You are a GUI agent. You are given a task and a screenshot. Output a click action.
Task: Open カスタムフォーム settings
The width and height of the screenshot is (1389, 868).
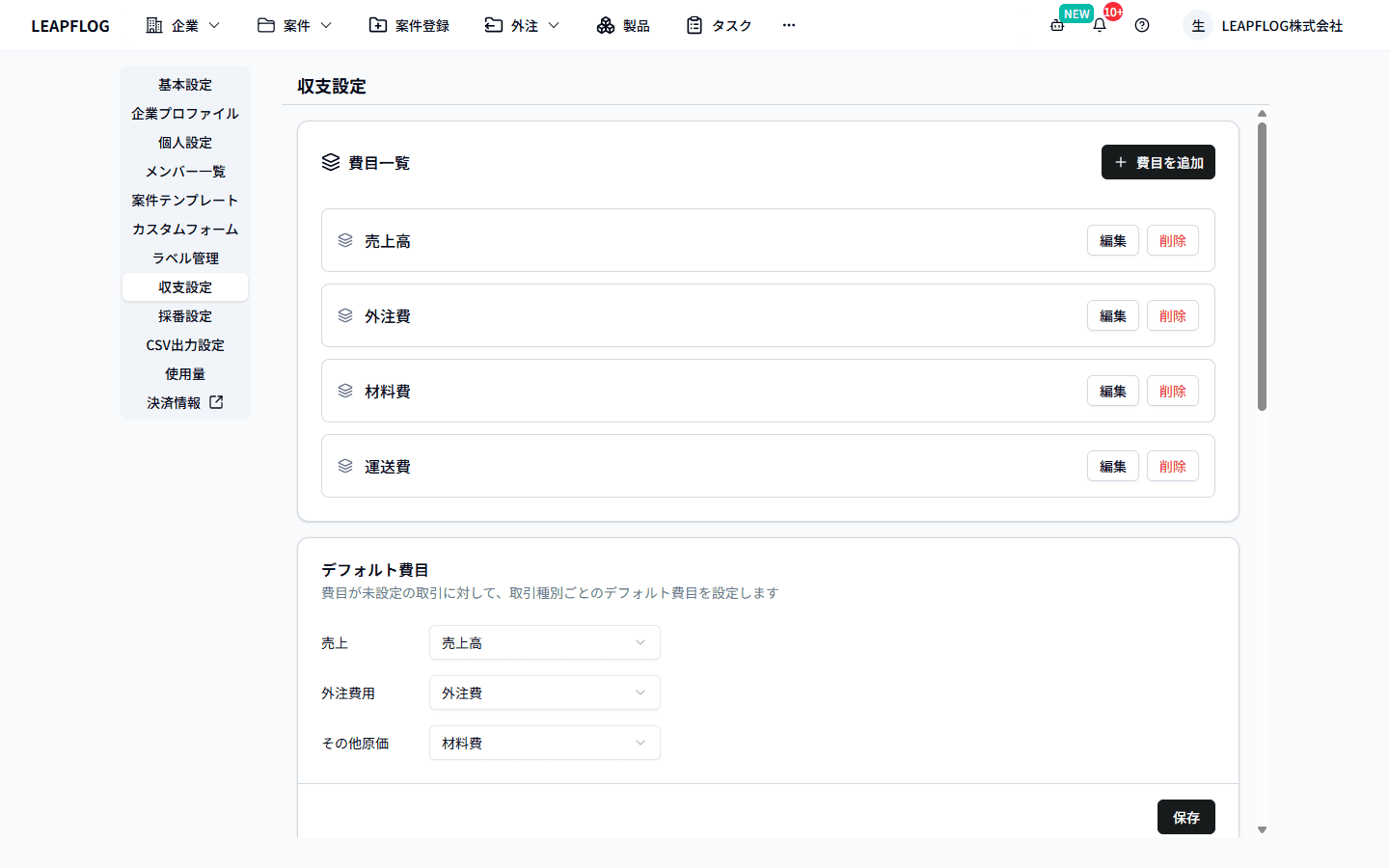pos(185,230)
